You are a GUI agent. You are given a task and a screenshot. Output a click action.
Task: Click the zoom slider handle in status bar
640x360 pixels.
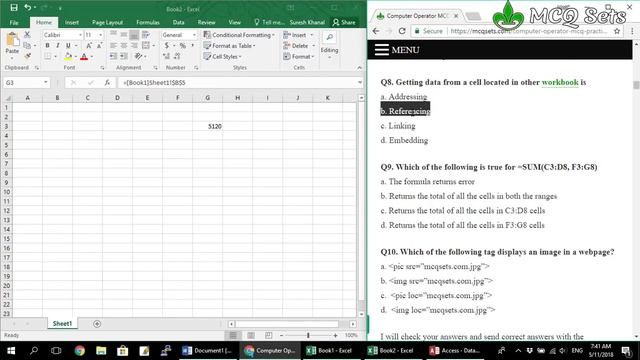(x=308, y=335)
